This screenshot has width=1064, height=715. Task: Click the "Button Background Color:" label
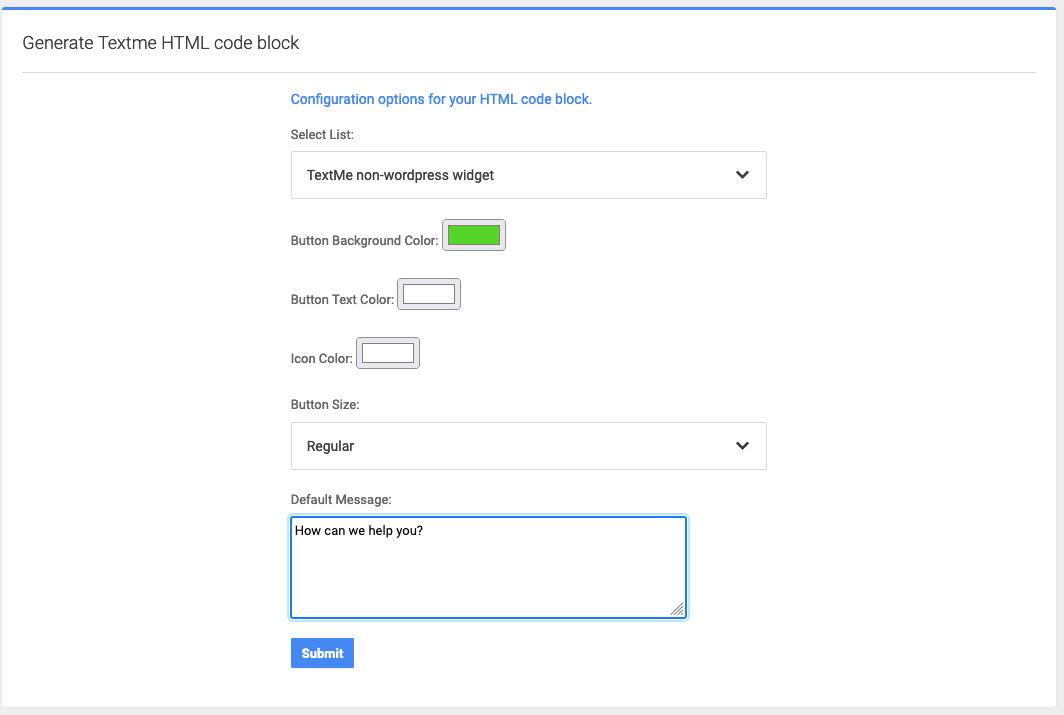pyautogui.click(x=364, y=241)
